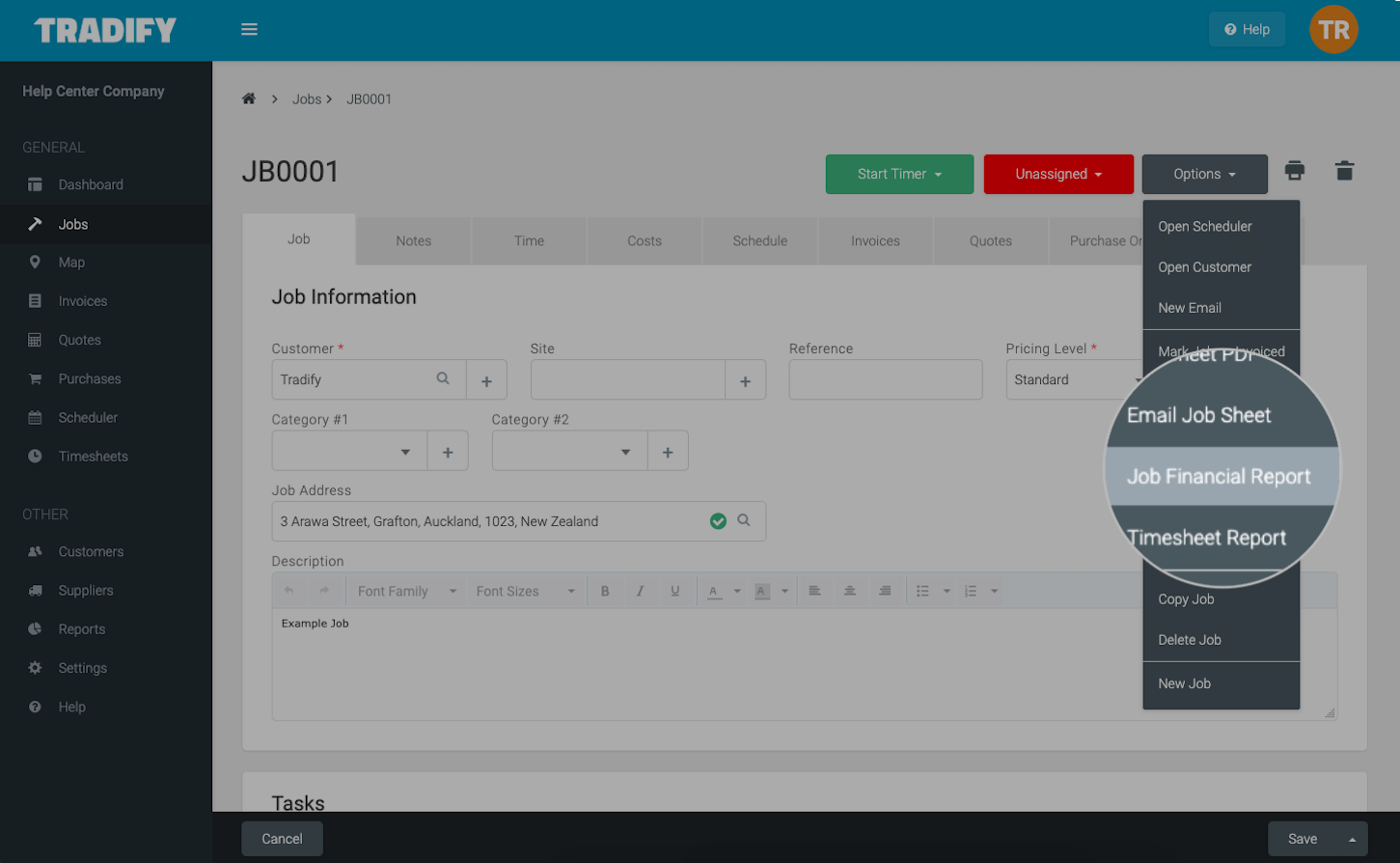Expand the Start Timer dropdown
1400x863 pixels.
pos(899,174)
